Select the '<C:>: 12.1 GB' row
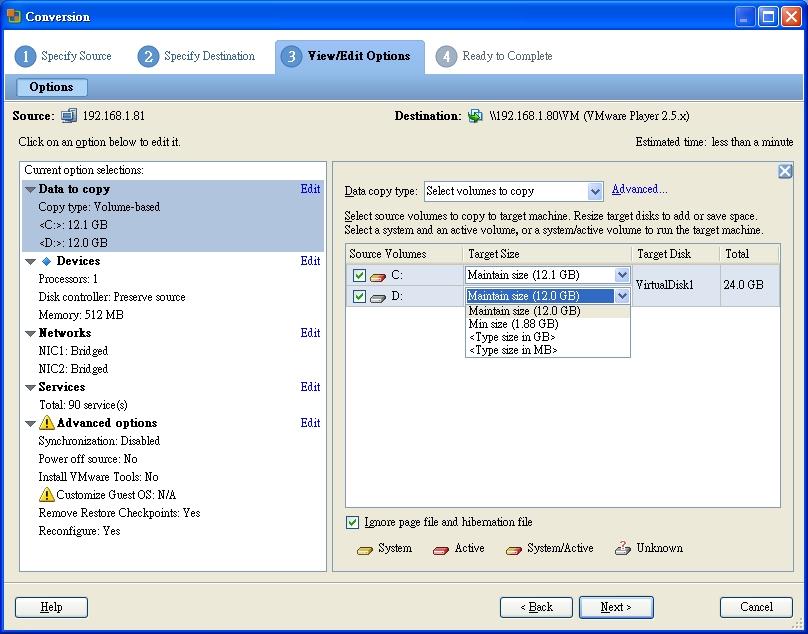The image size is (808, 634). click(x=173, y=225)
